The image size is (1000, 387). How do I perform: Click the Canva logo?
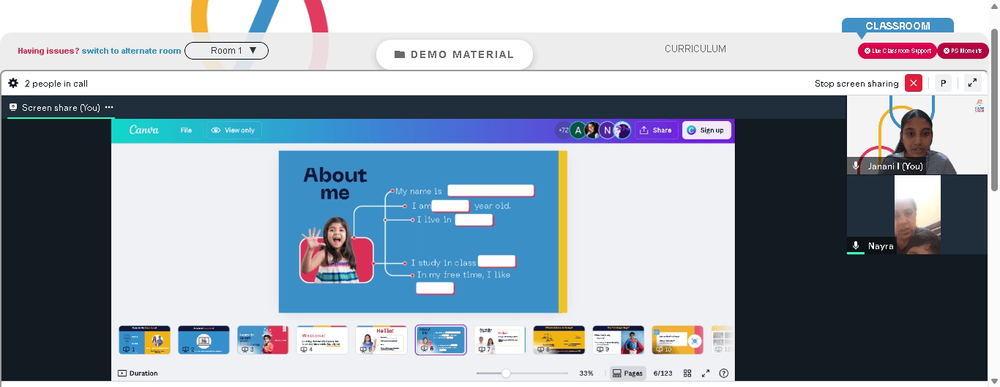pyautogui.click(x=143, y=130)
